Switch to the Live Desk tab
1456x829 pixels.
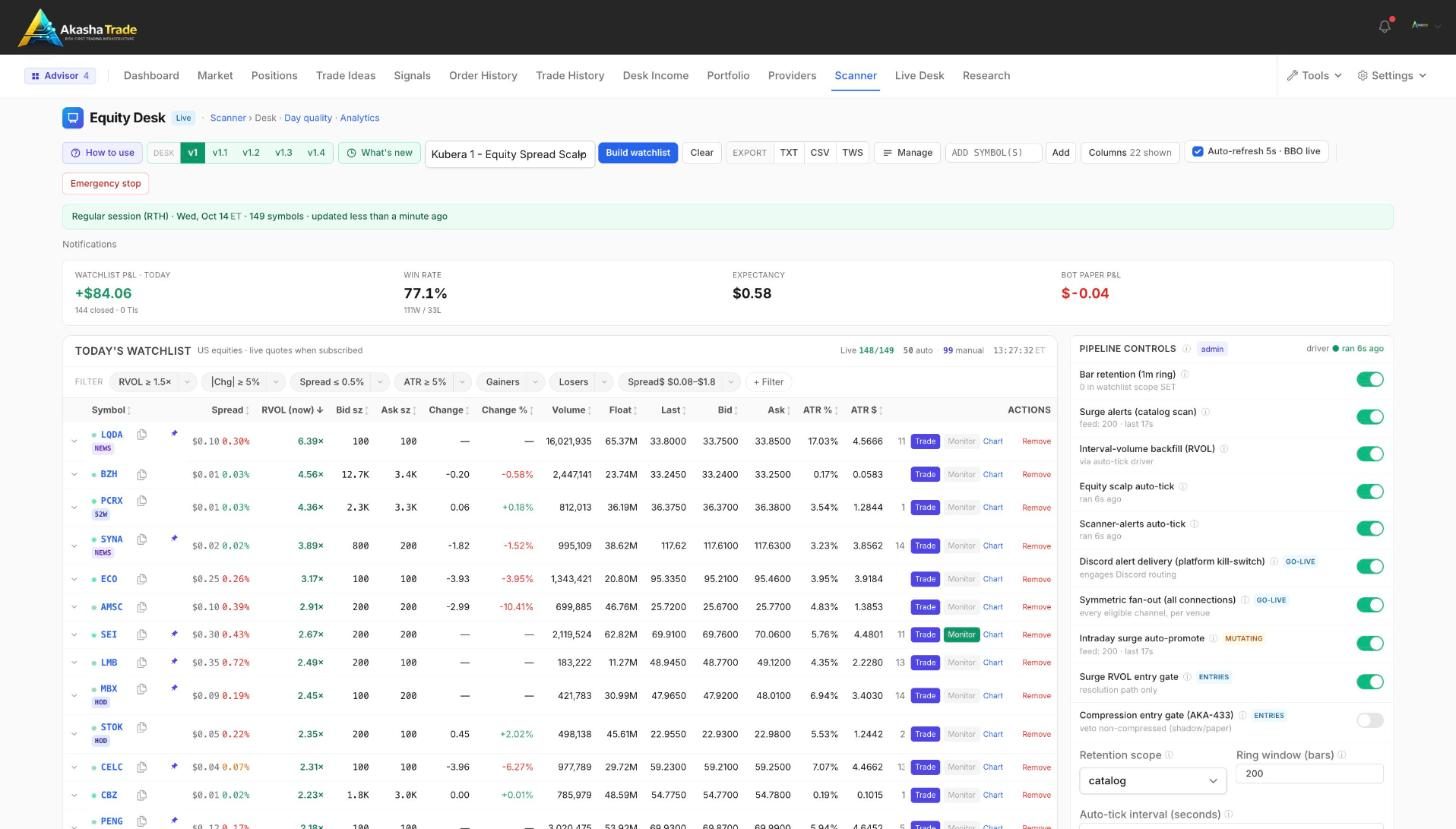click(x=919, y=76)
